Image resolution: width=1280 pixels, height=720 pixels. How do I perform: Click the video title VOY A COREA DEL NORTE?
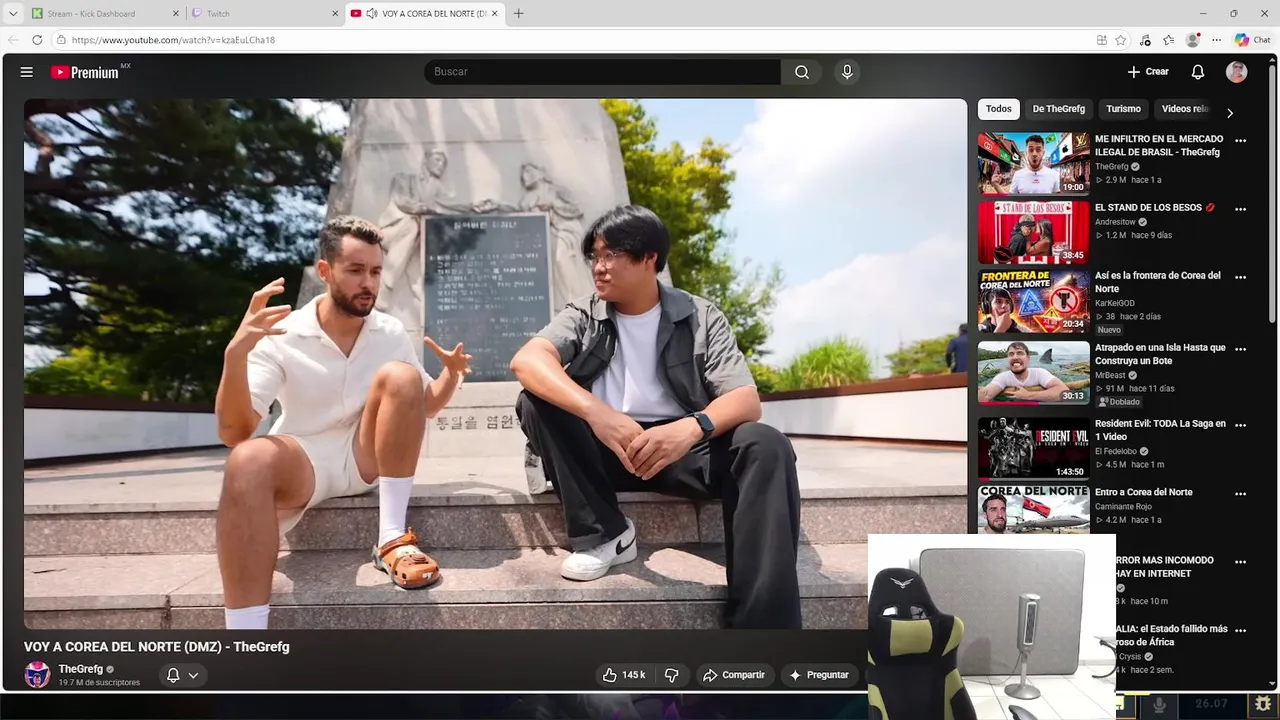pyautogui.click(x=157, y=647)
